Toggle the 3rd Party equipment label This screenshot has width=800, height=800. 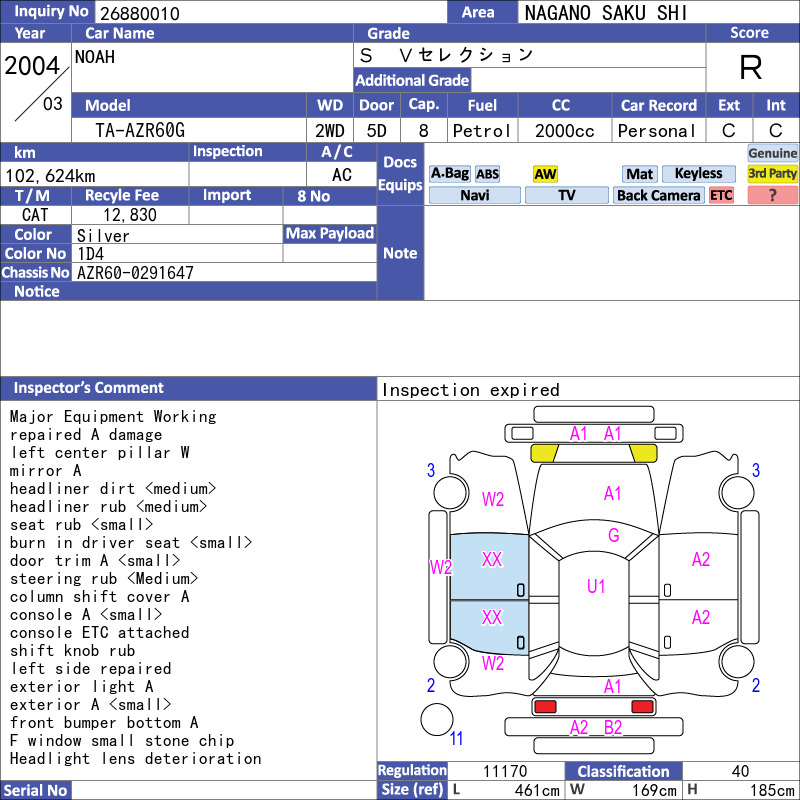[x=772, y=174]
